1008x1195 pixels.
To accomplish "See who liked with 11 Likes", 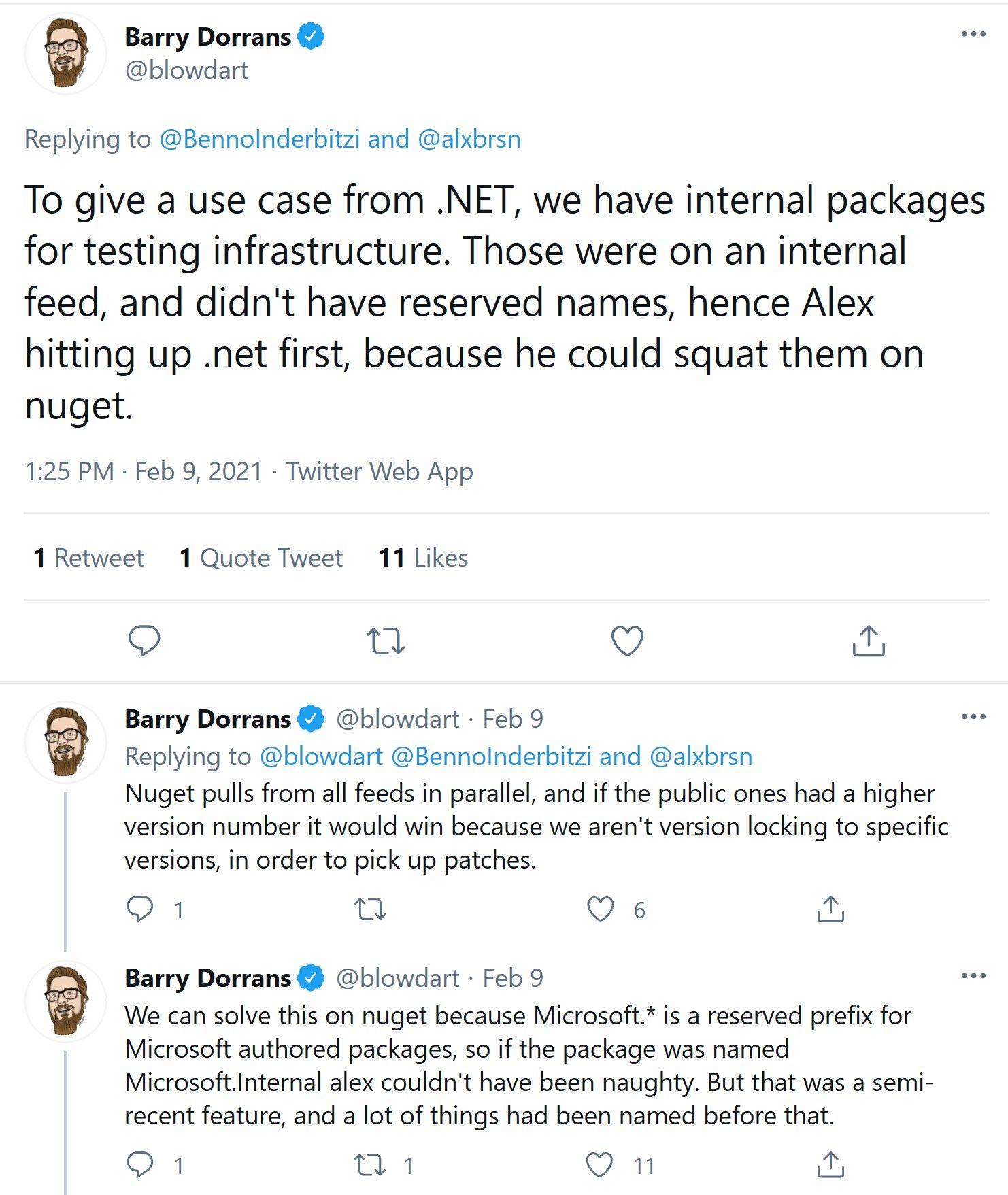I will click(x=422, y=558).
